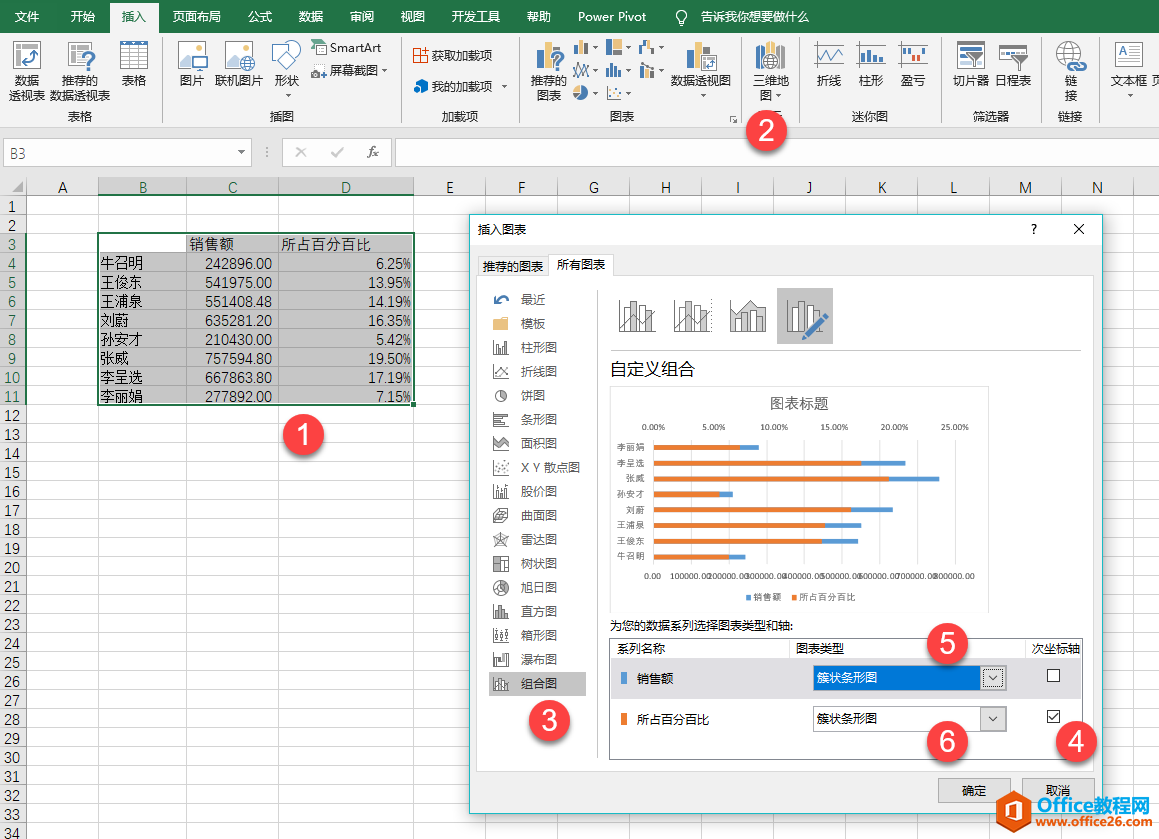Click the Slicer (切片器) icon
The image size is (1159, 839).
[971, 65]
